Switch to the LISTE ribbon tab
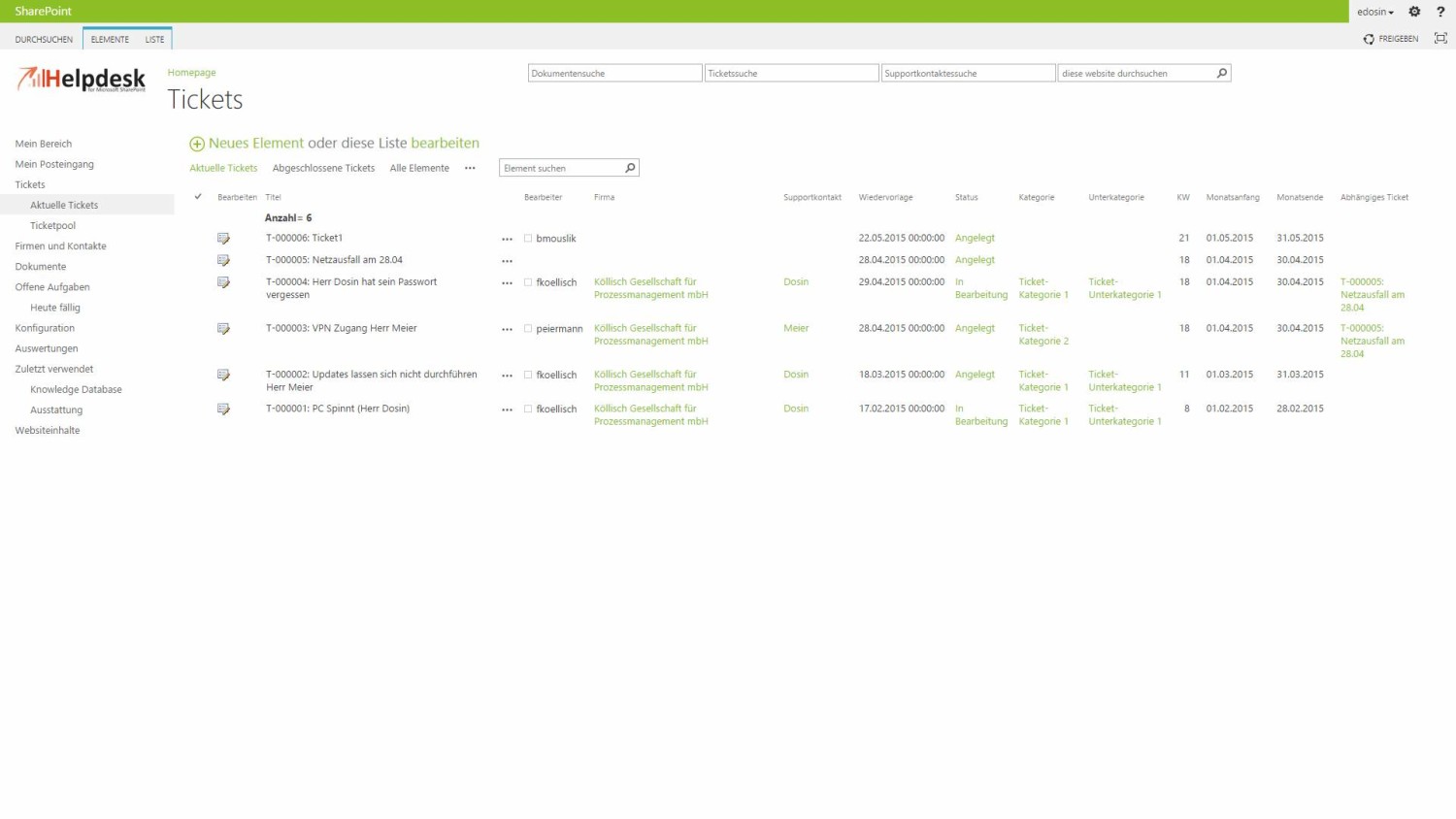 point(154,39)
